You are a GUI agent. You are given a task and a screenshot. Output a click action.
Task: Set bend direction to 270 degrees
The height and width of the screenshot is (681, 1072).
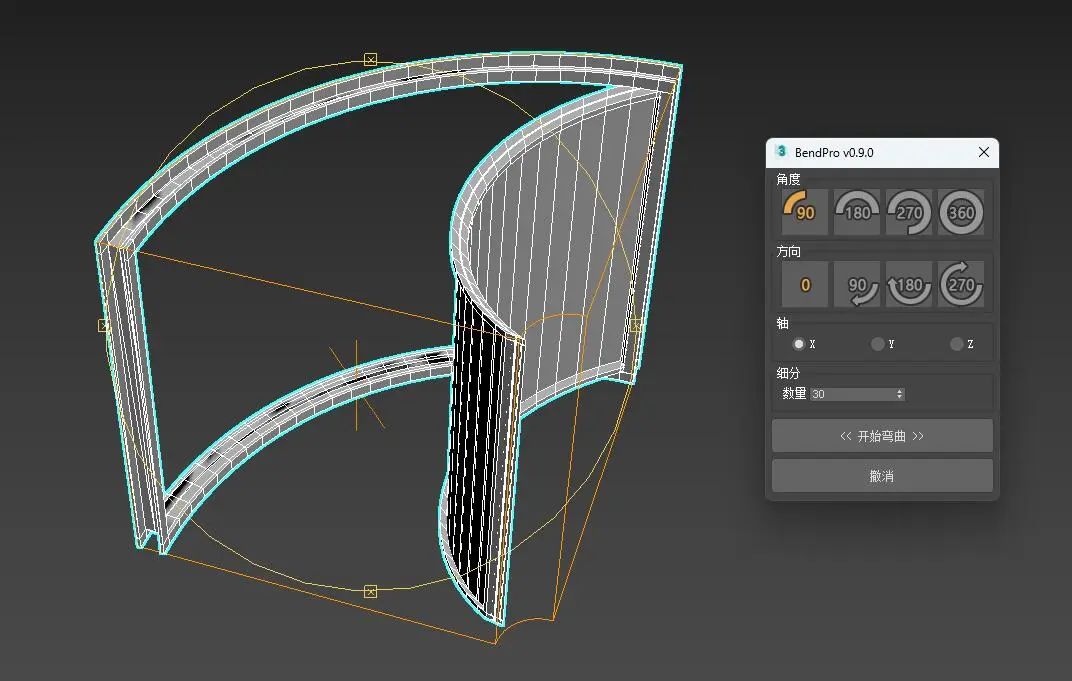click(x=961, y=284)
